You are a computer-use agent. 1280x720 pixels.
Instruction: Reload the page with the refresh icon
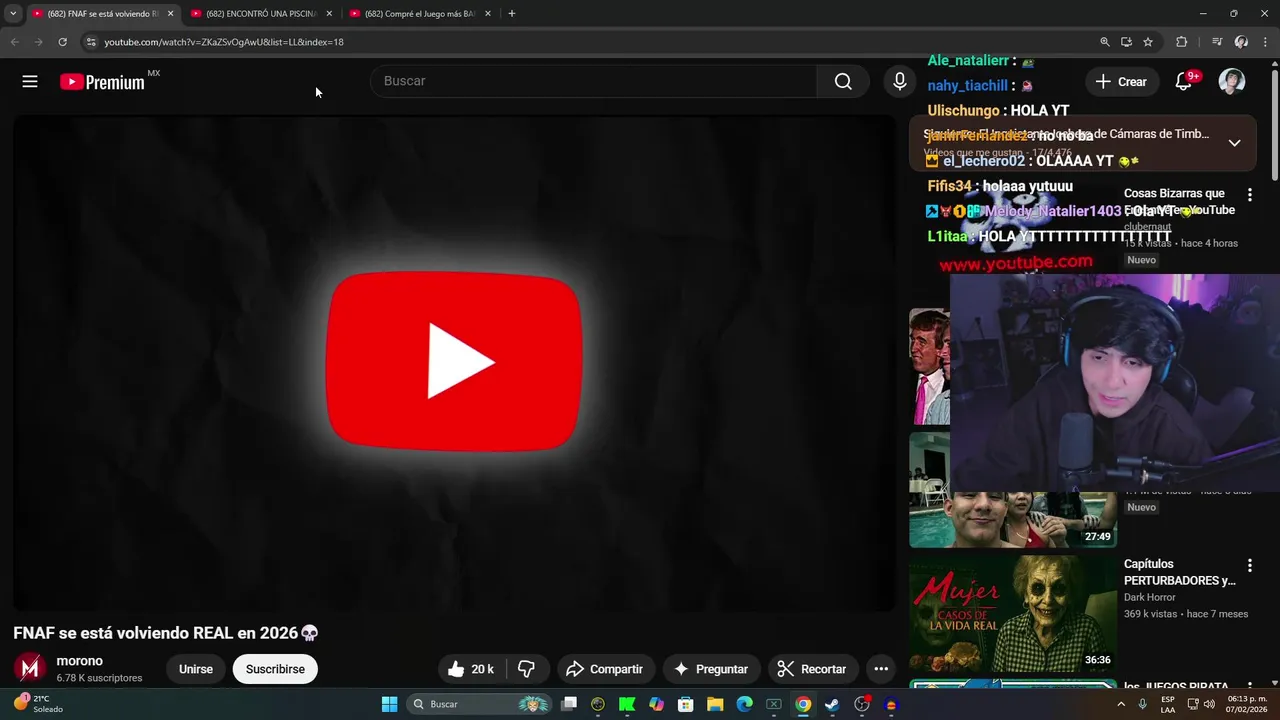(x=62, y=42)
